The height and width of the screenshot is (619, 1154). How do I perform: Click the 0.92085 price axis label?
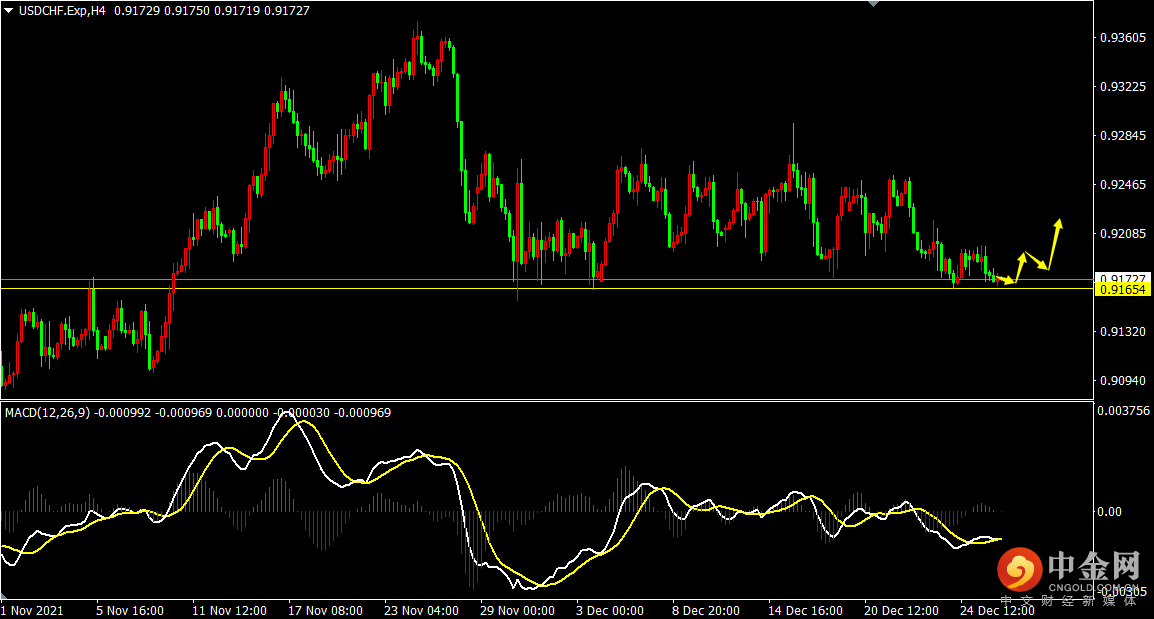[x=1123, y=233]
